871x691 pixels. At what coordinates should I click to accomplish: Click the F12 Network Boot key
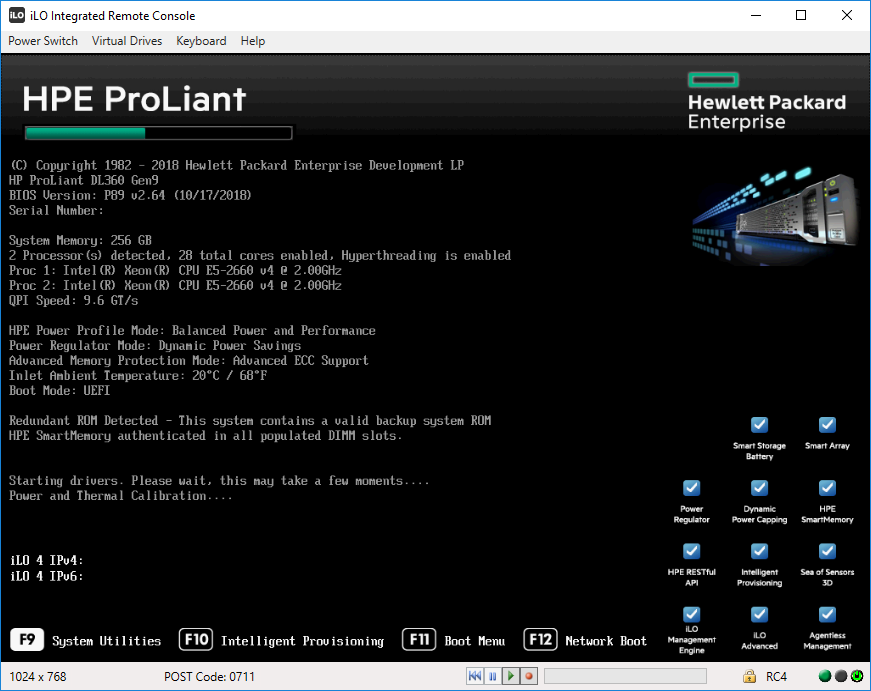click(x=540, y=639)
